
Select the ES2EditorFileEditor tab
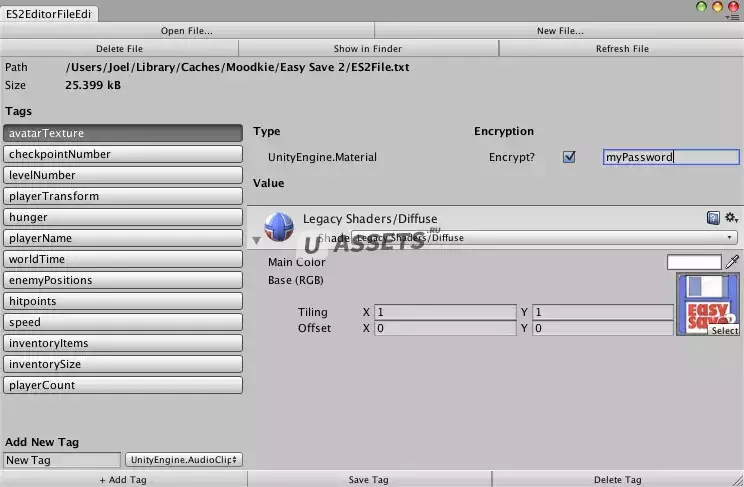[49, 14]
